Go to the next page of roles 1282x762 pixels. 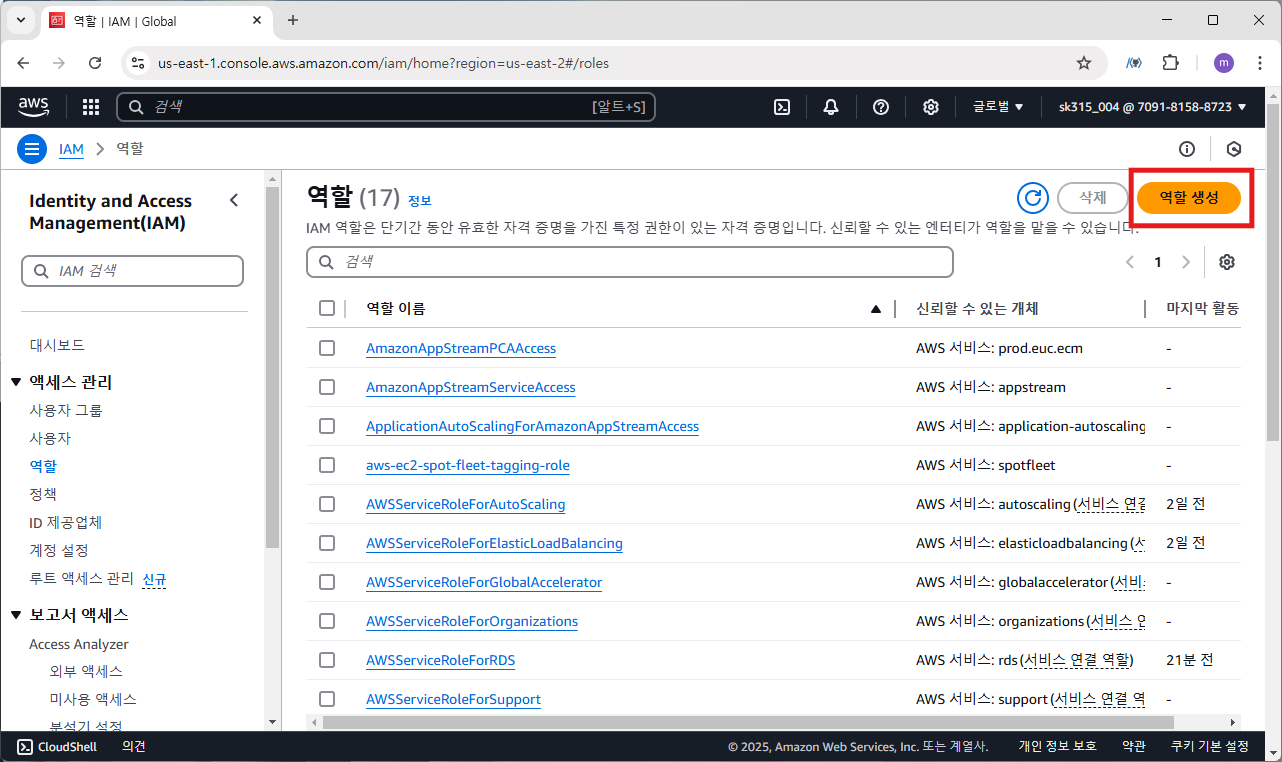pos(1186,262)
